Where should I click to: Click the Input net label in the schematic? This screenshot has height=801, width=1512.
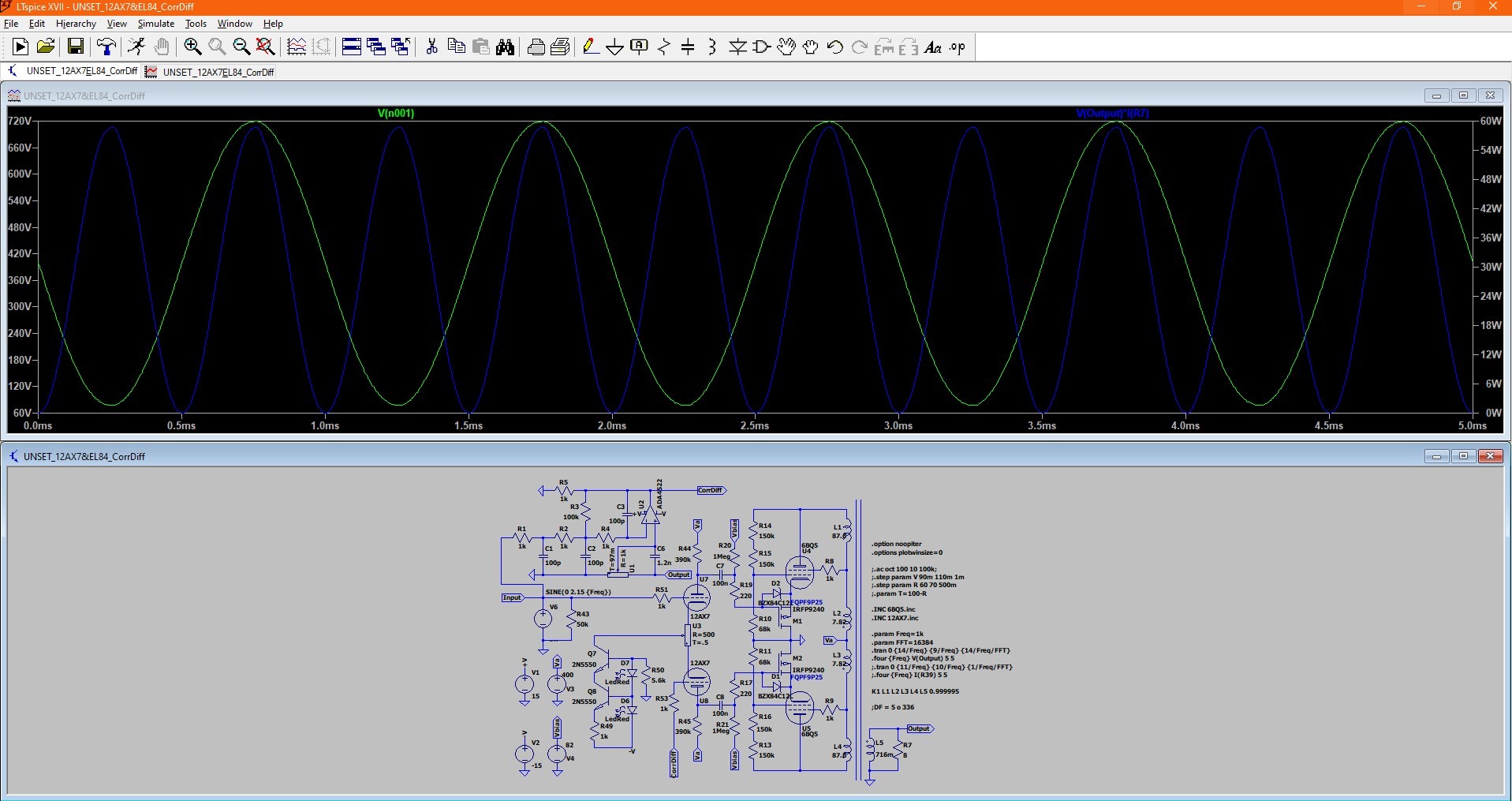click(513, 597)
